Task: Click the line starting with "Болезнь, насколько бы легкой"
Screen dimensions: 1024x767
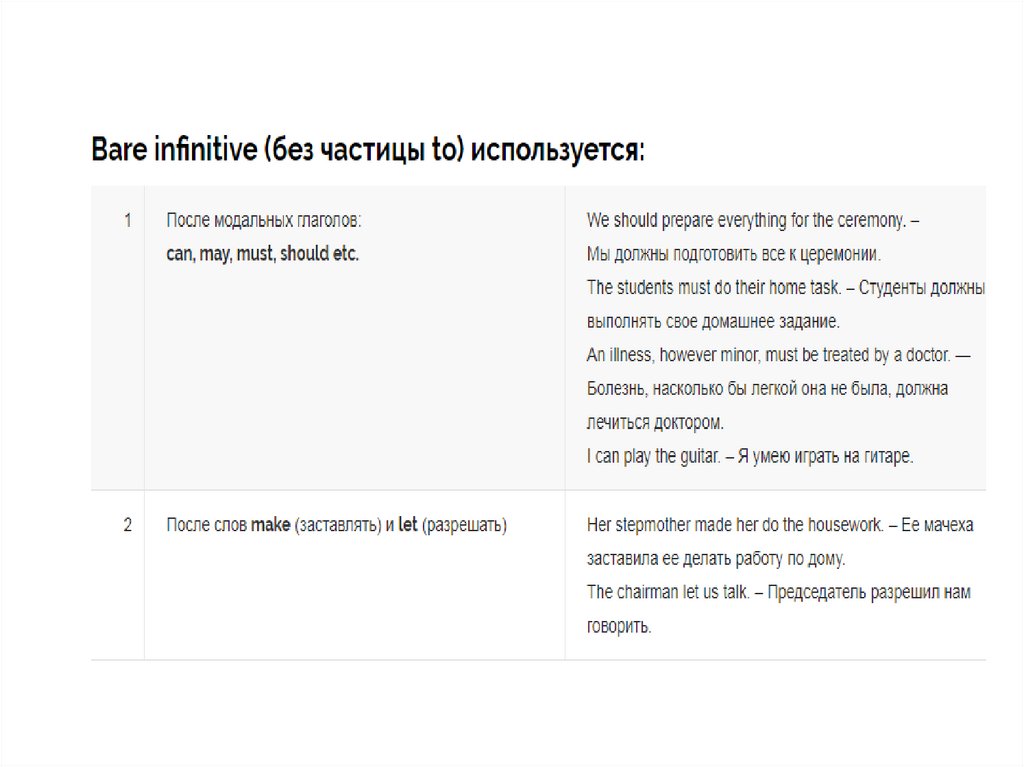Action: 767,388
